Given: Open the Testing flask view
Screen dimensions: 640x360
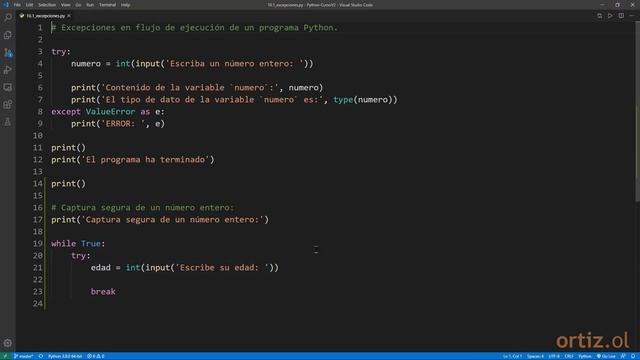Looking at the screenshot, I should pos(8,122).
